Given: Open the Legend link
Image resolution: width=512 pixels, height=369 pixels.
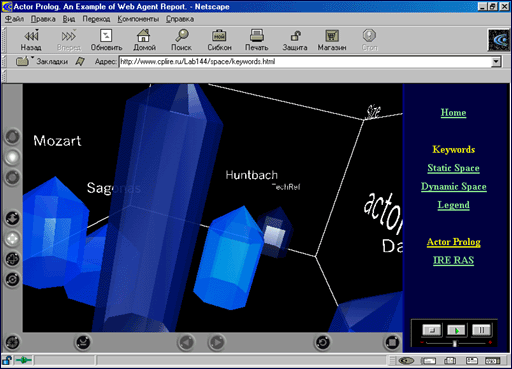Looking at the screenshot, I should point(453,205).
